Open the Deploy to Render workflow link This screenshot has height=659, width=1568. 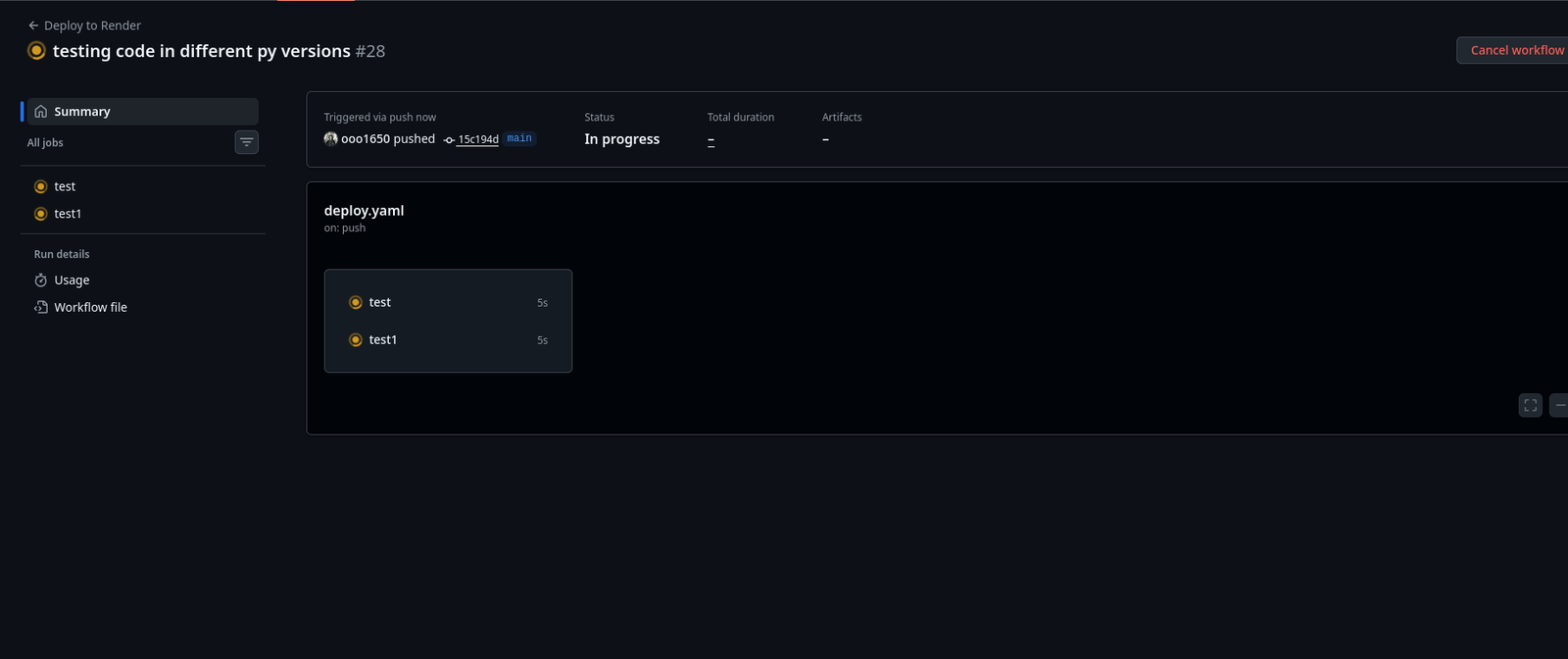click(92, 25)
